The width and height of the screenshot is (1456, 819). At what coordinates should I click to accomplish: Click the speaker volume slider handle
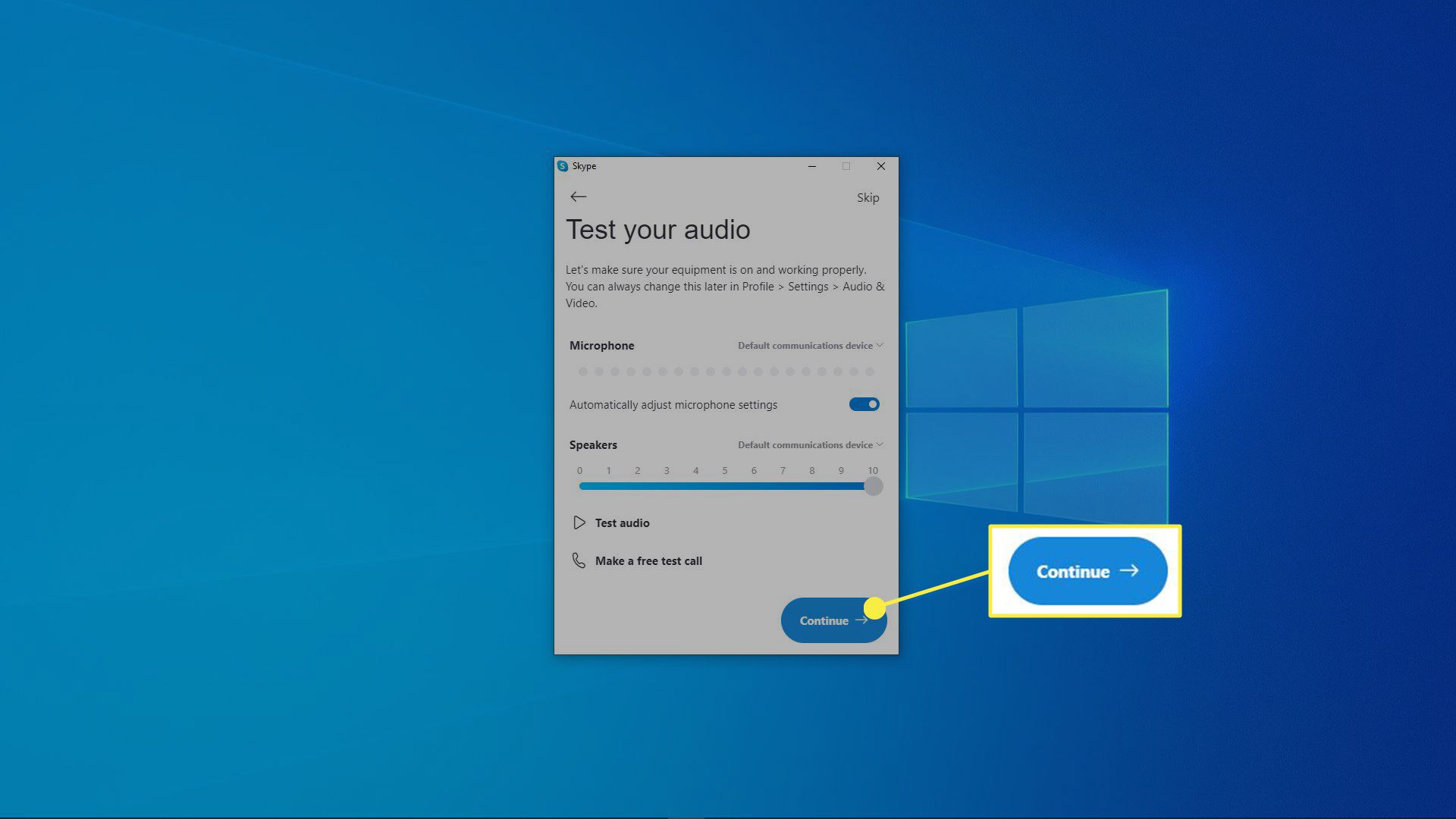(x=874, y=486)
